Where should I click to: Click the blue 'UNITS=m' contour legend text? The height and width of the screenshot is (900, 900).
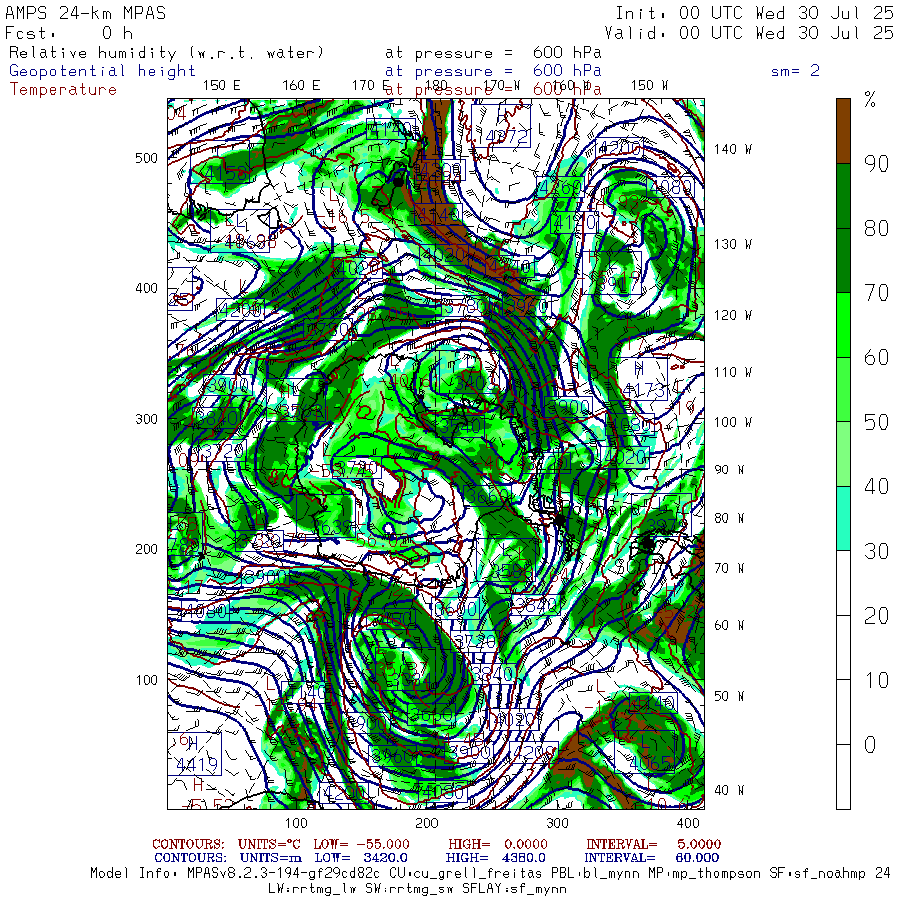pyautogui.click(x=271, y=858)
